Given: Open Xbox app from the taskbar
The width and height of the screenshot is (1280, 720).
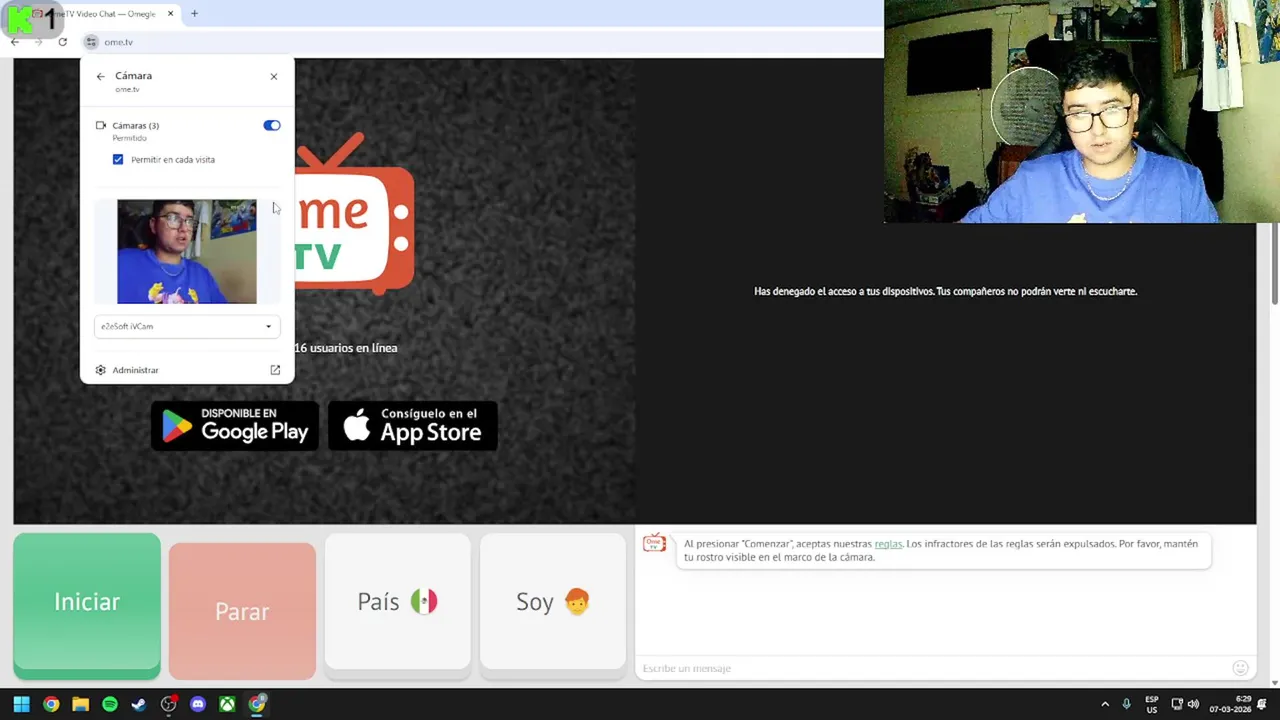Looking at the screenshot, I should pos(228,704).
